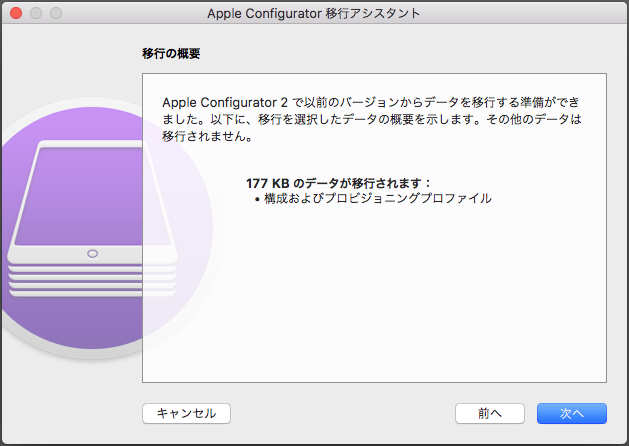Screen dimensions: 629x446
Task: Select the 177 KB のデータが移行されます text
Action: (338, 183)
